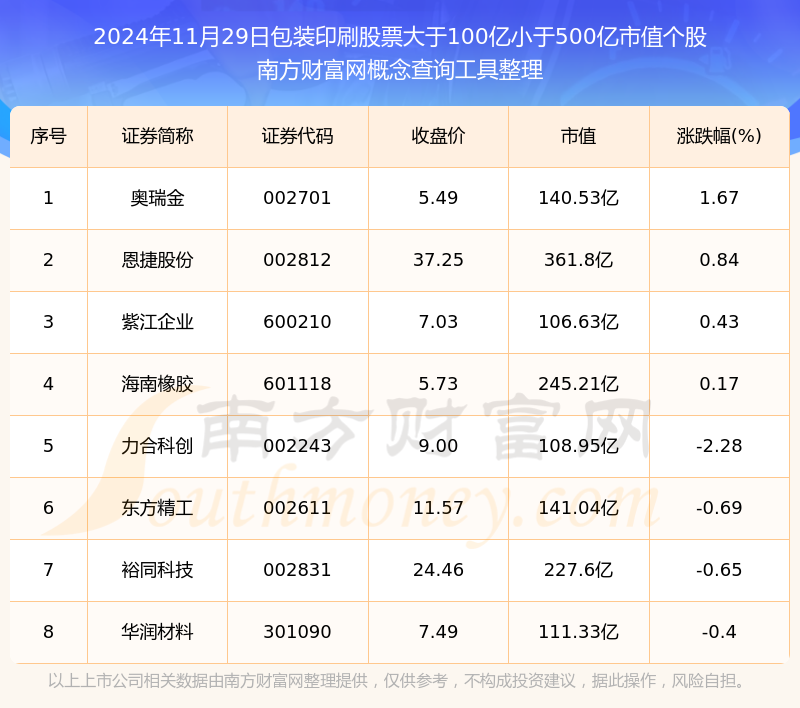This screenshot has height=708, width=800.
Task: Click the stock code 002243
Action: pyautogui.click(x=297, y=446)
